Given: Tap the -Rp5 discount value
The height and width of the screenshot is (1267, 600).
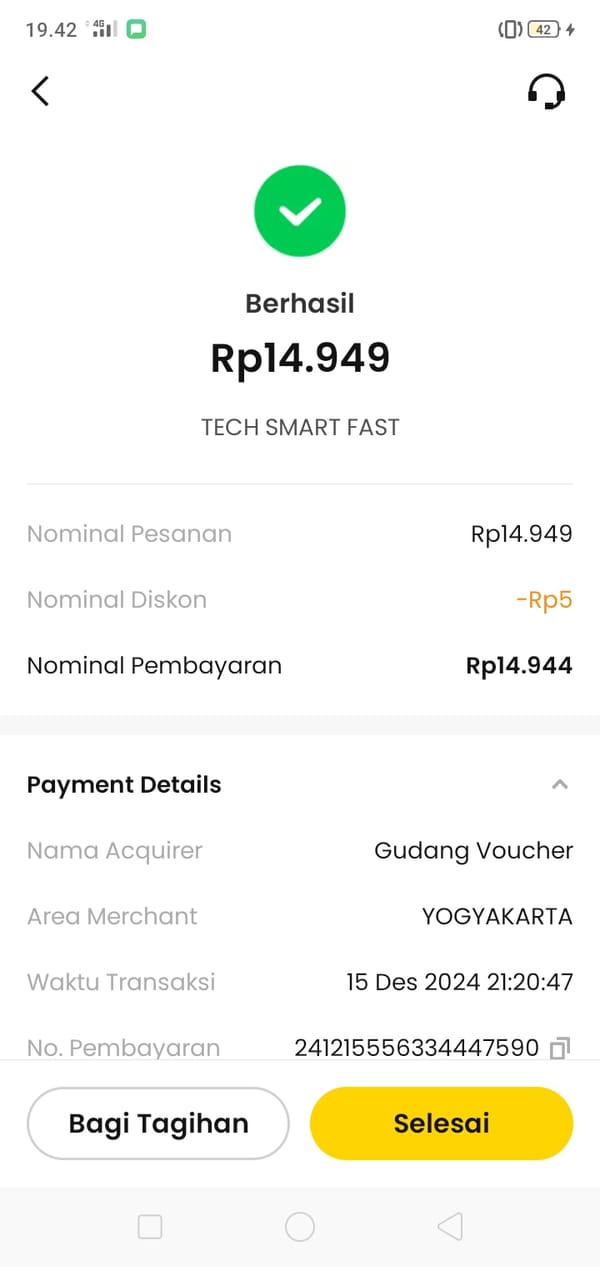Looking at the screenshot, I should 544,600.
